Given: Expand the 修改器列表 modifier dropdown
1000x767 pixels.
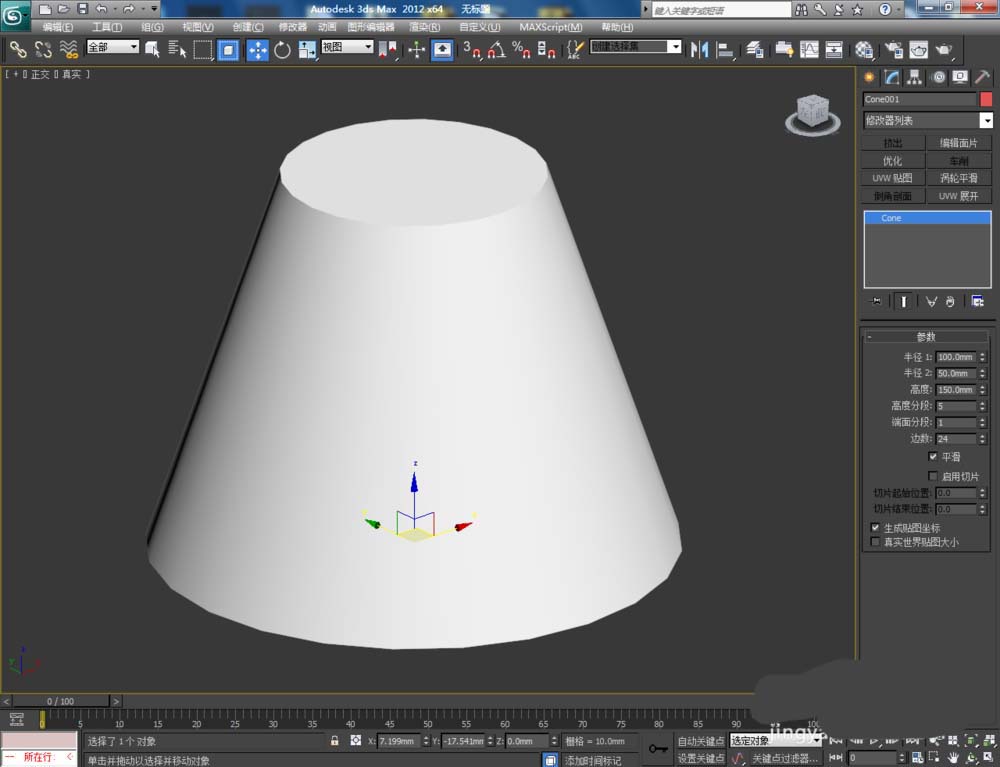Looking at the screenshot, I should [x=986, y=121].
